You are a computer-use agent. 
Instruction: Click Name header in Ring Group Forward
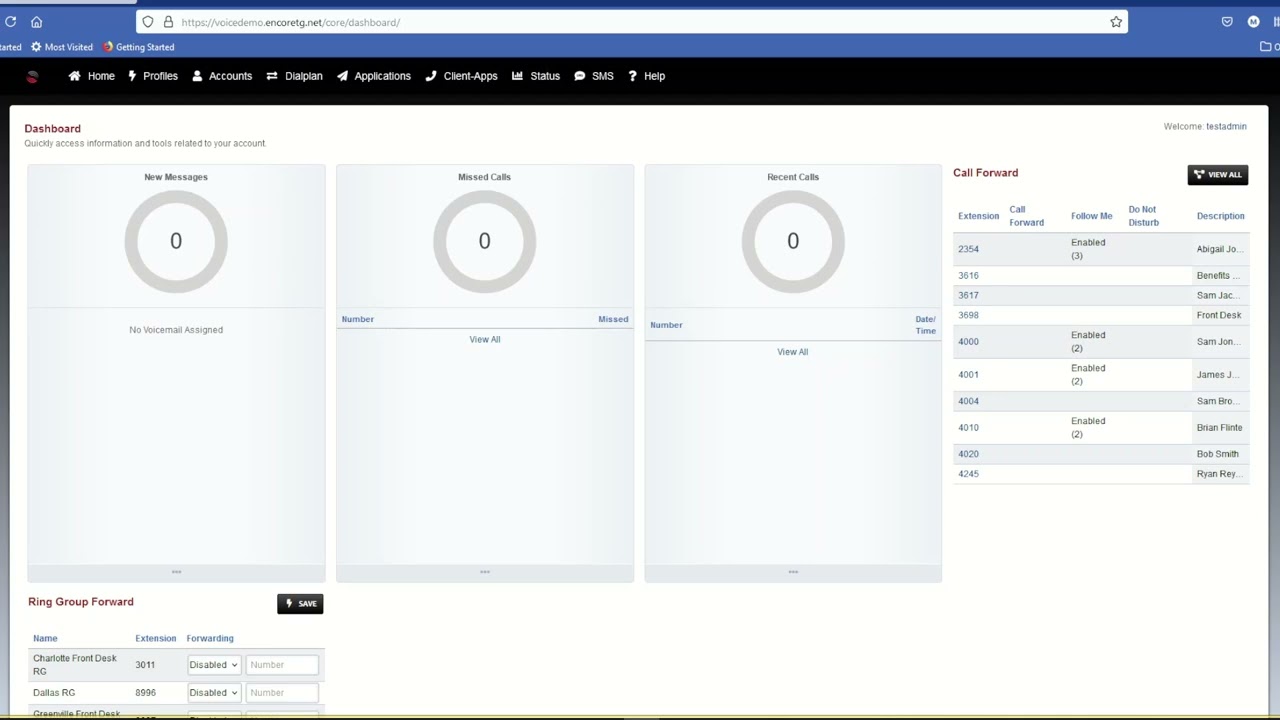(x=45, y=639)
